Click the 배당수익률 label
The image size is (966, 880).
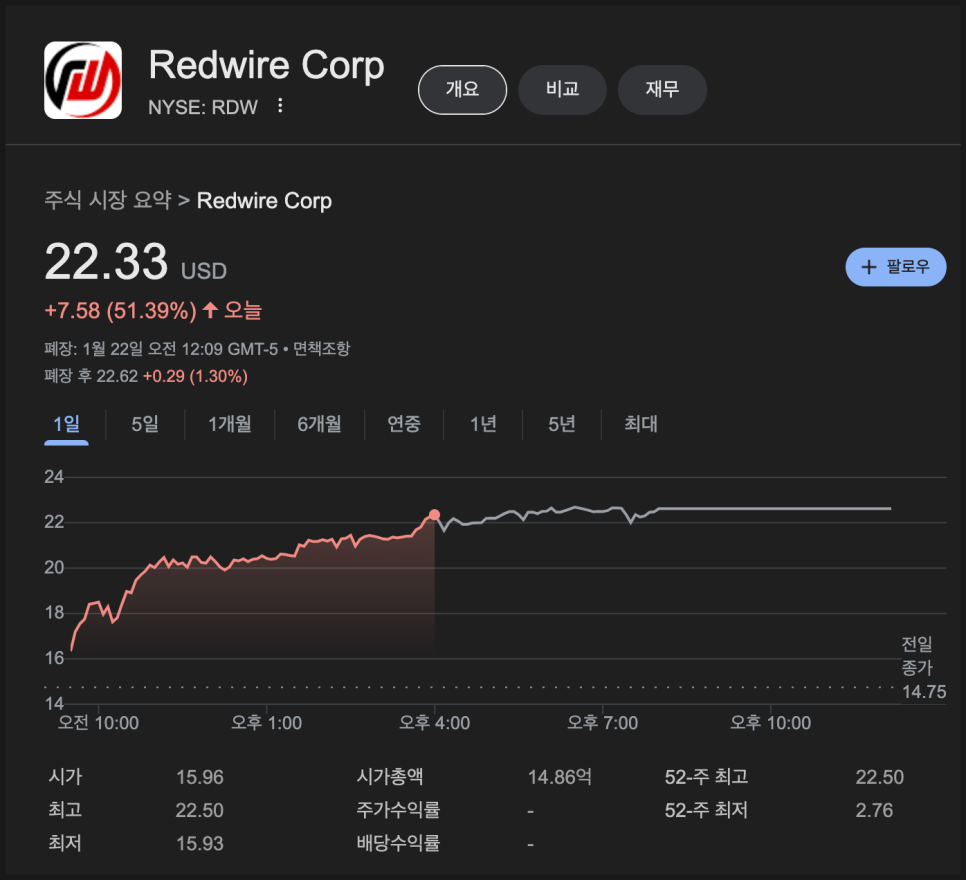click(x=398, y=844)
